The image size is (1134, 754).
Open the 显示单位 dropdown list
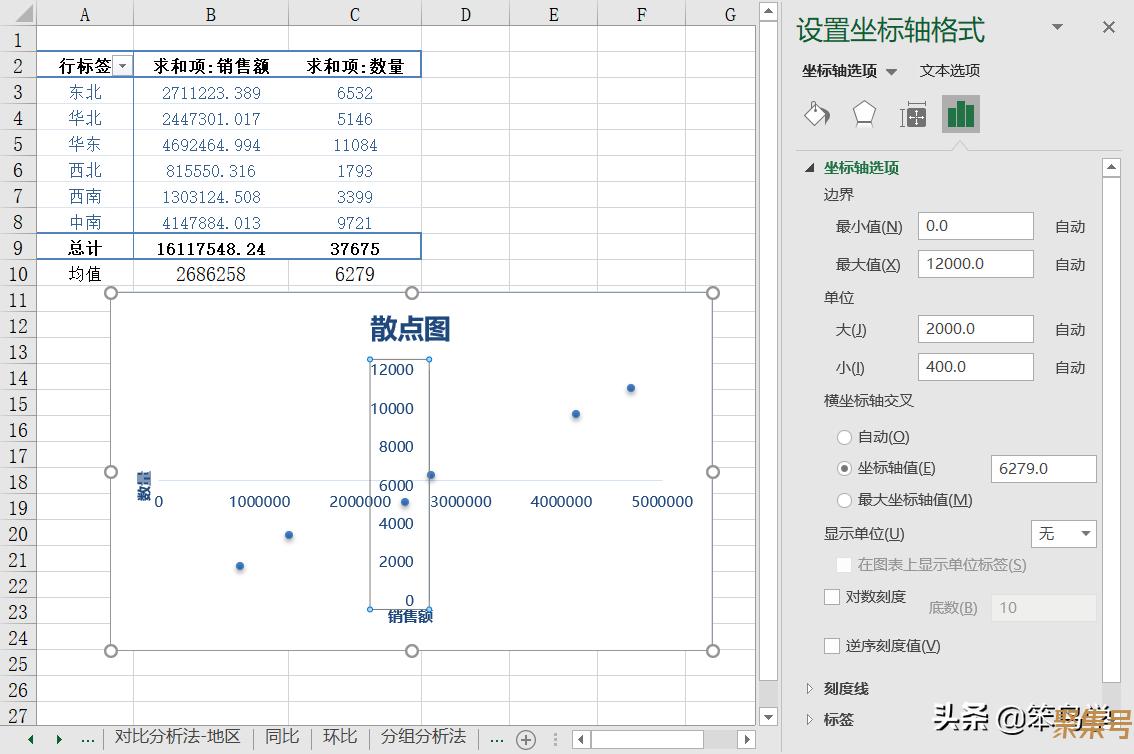click(x=1063, y=534)
